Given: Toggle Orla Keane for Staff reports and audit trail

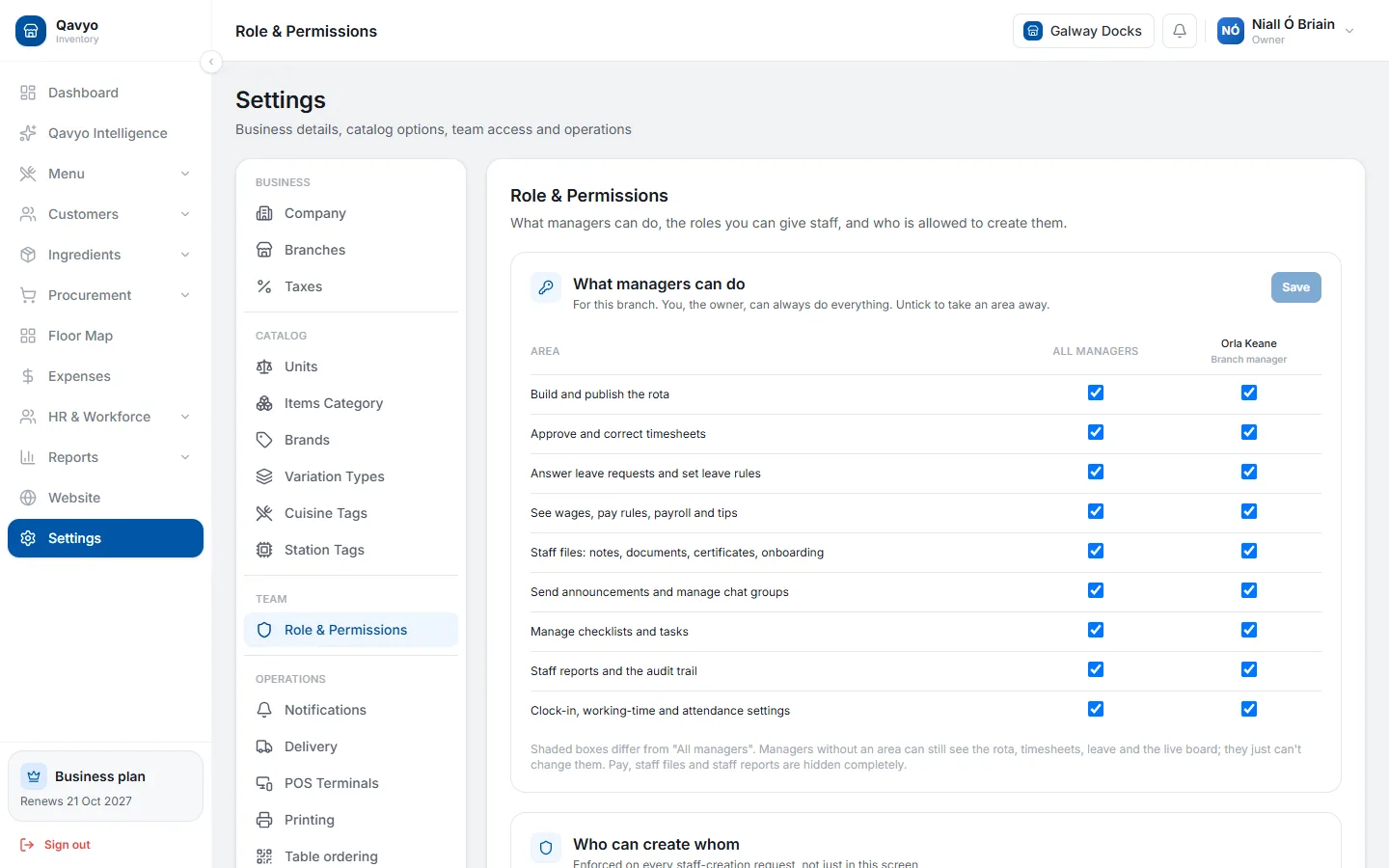Looking at the screenshot, I should pos(1249,669).
